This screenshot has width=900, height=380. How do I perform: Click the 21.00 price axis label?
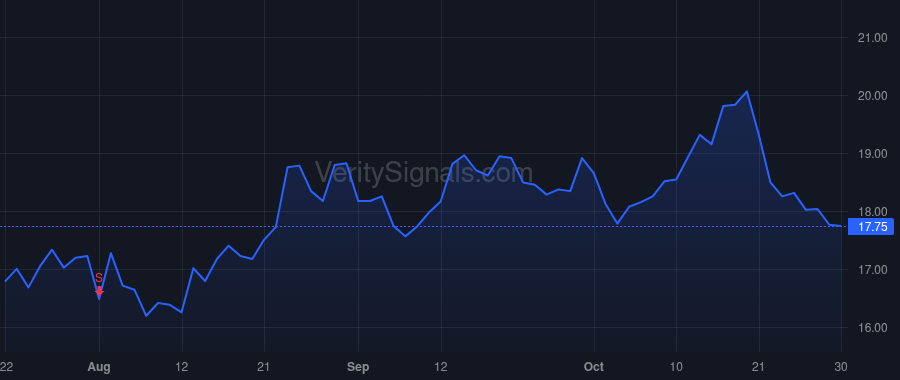pyautogui.click(x=872, y=38)
